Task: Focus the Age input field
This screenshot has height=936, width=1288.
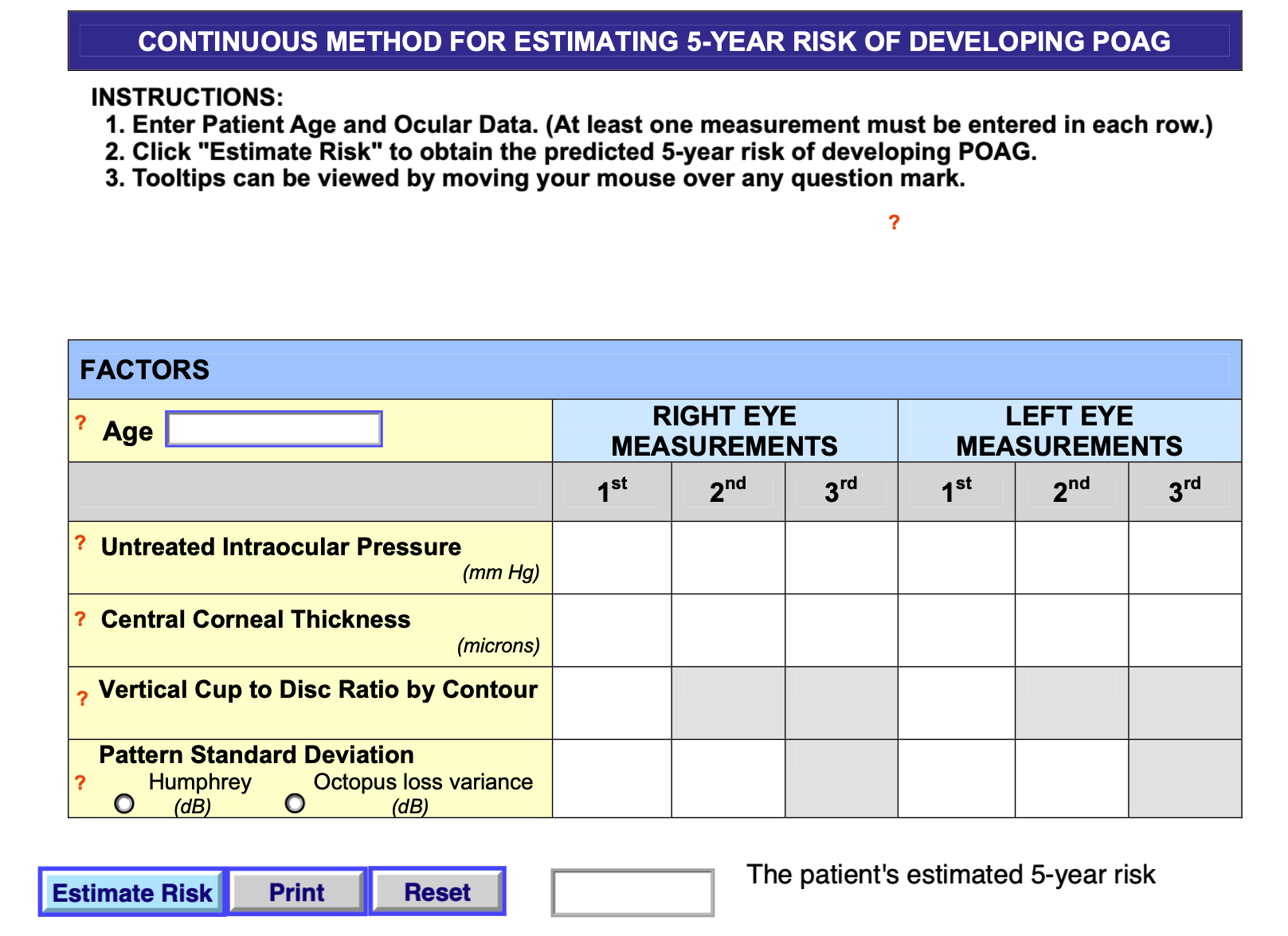Action: [274, 429]
